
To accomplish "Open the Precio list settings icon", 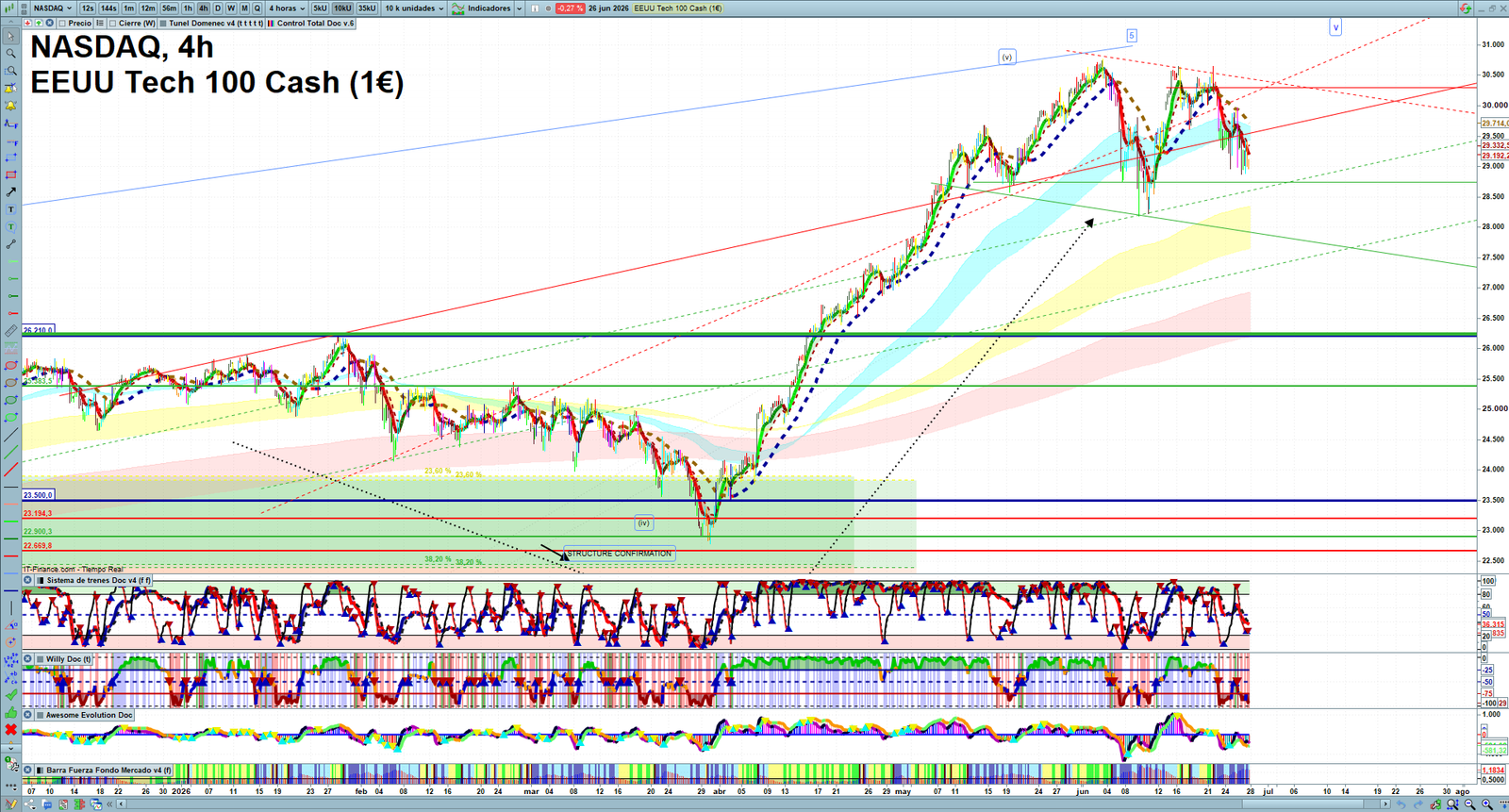I will click(x=100, y=23).
